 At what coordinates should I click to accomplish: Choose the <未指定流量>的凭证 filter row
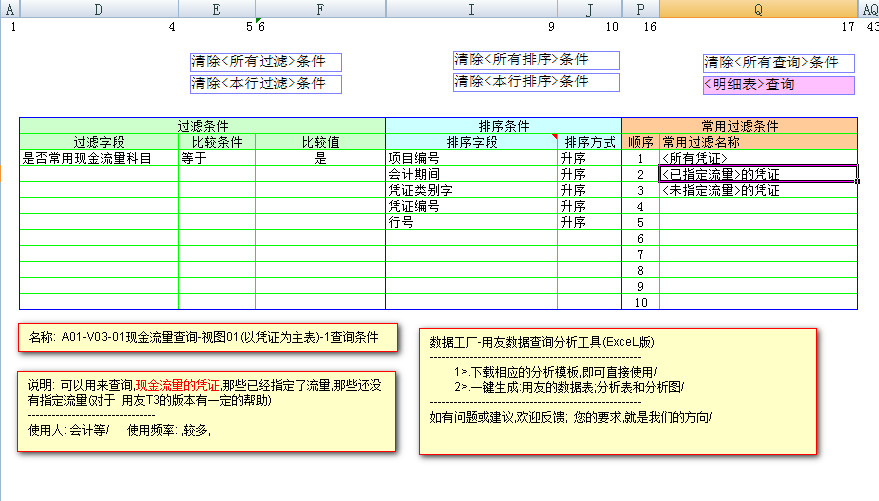(x=757, y=190)
